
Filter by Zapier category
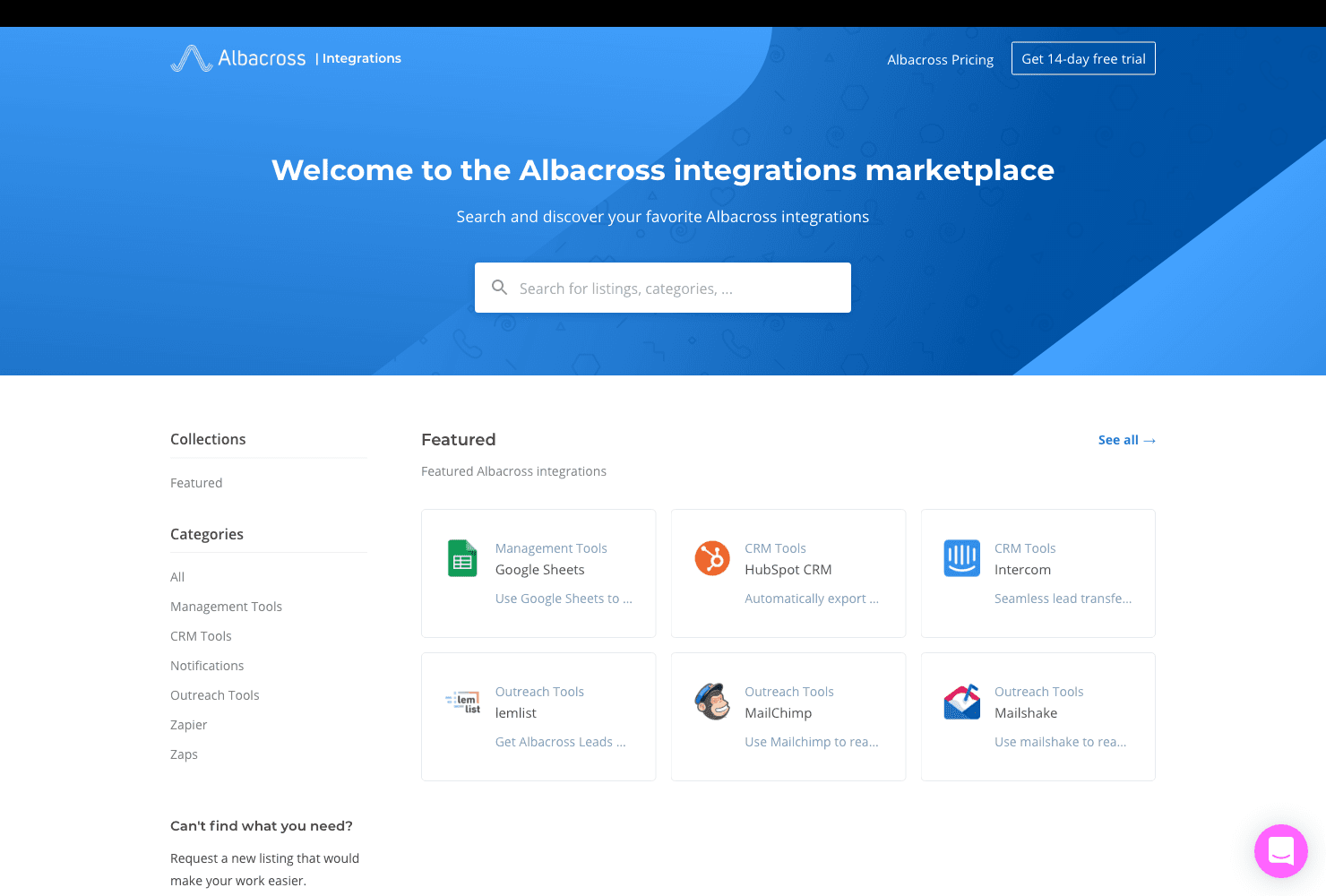click(x=188, y=725)
